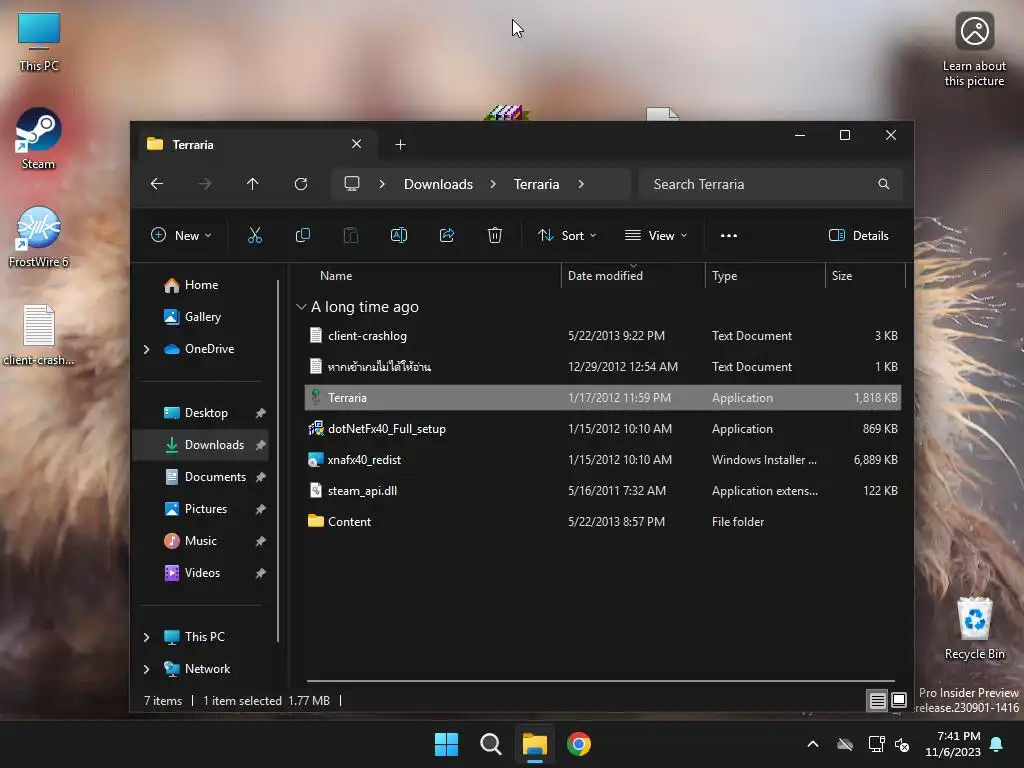Select the Content folder
1024x768 pixels.
pyautogui.click(x=603, y=522)
